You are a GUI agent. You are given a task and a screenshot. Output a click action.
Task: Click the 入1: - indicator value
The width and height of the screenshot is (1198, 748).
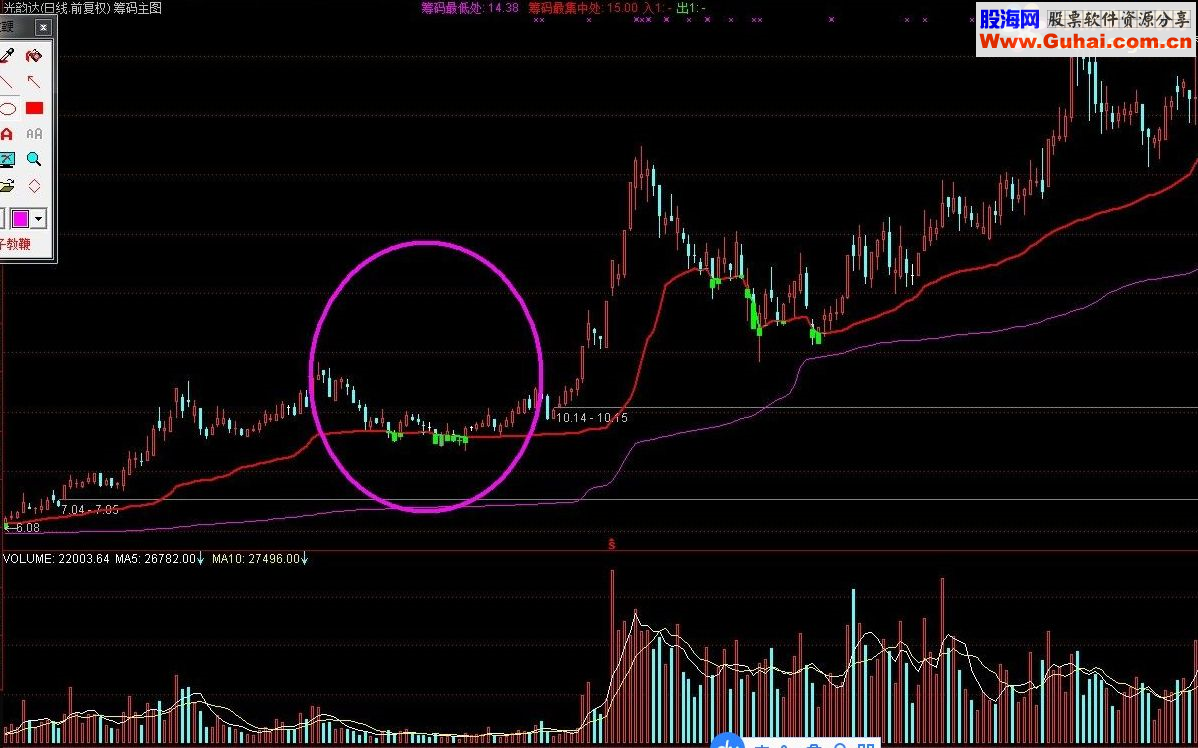(x=658, y=8)
